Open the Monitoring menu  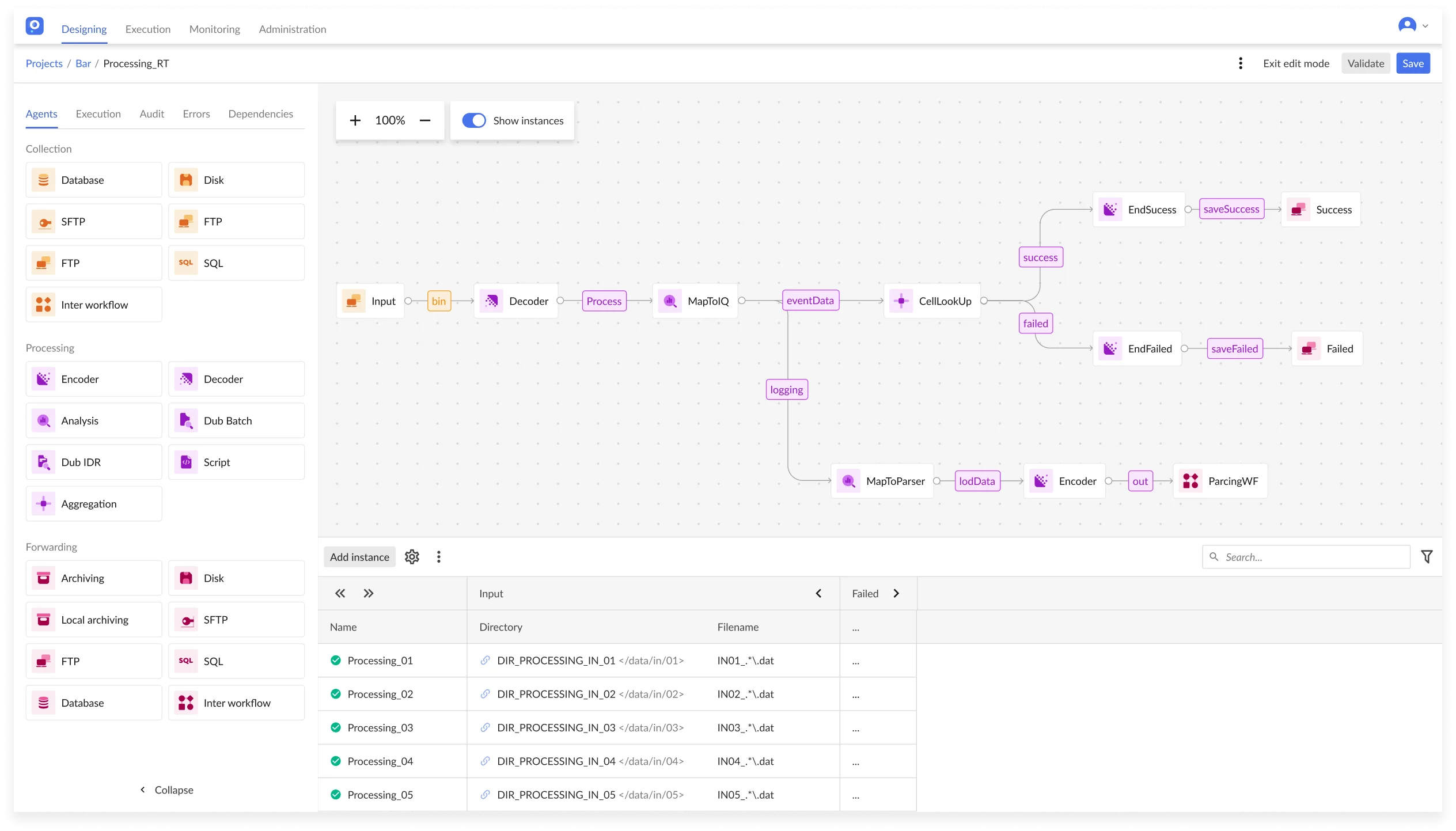pos(214,29)
